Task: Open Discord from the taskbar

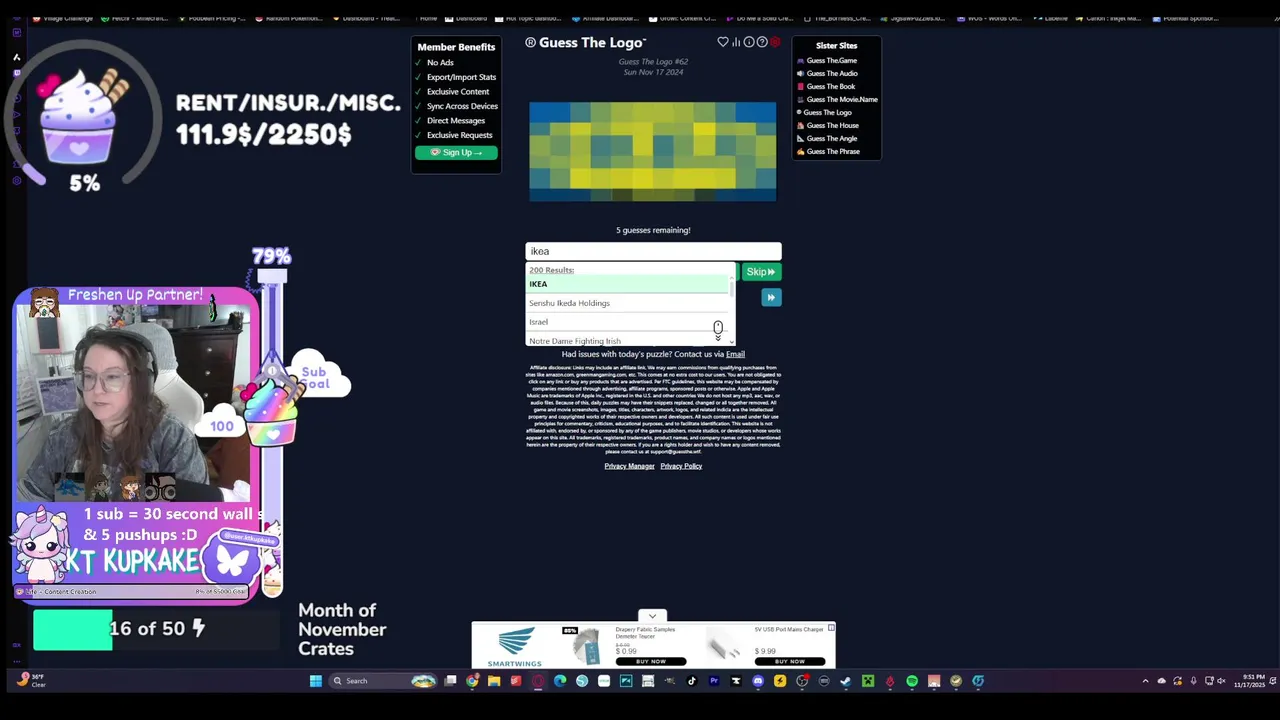Action: tap(758, 681)
